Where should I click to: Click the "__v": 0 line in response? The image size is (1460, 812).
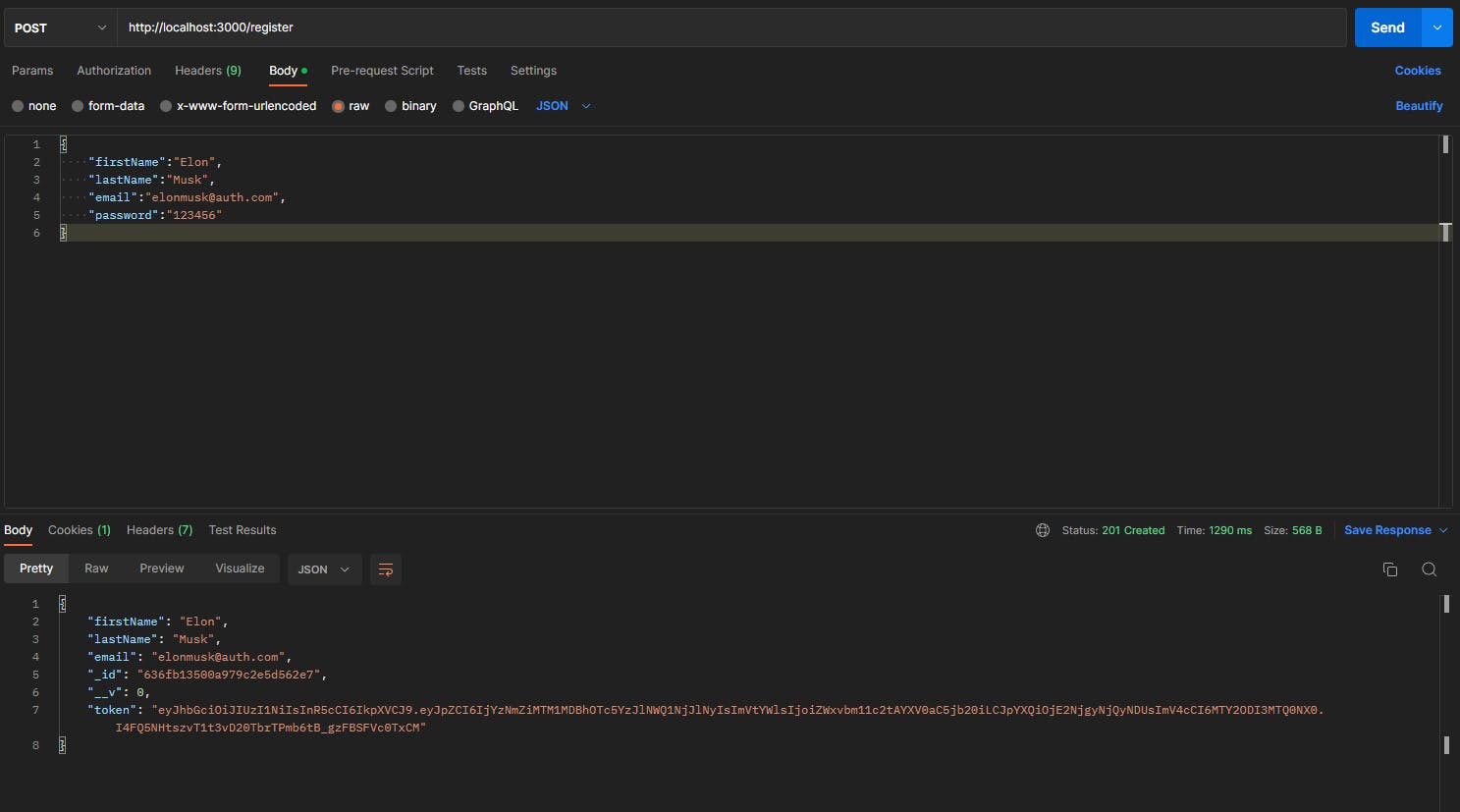[119, 692]
